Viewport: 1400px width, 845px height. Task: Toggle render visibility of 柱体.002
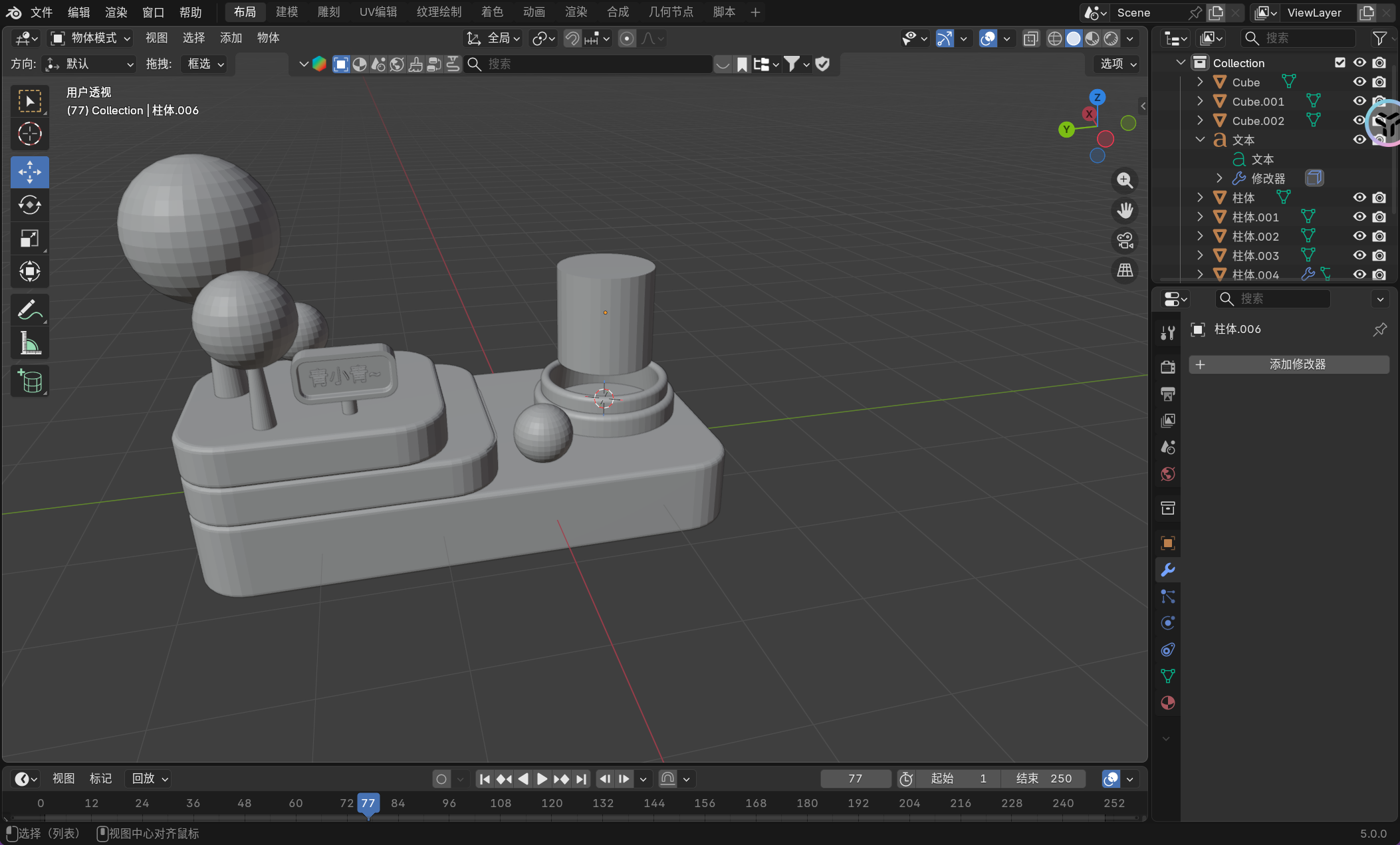tap(1379, 236)
